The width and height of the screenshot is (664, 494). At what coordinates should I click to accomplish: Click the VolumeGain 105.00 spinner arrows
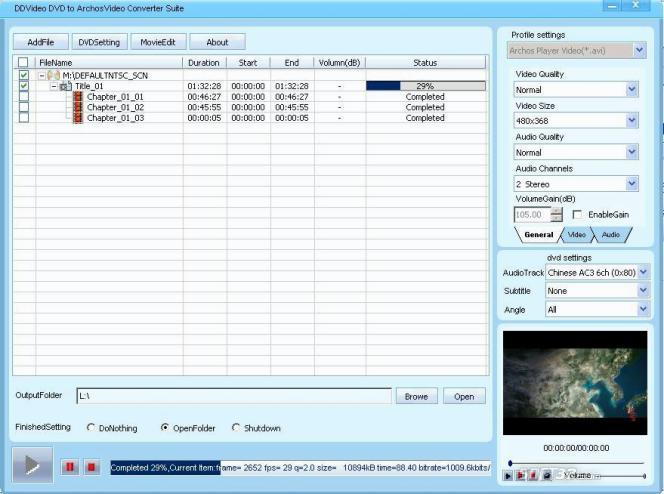point(557,215)
